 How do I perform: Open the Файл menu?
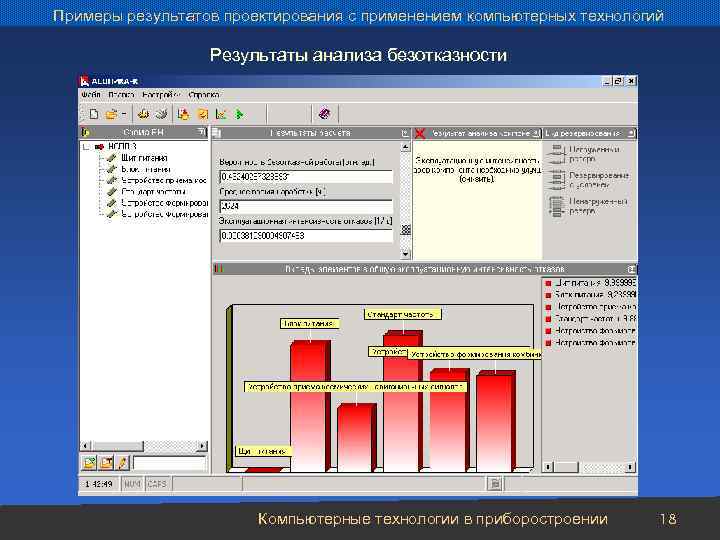tap(91, 95)
